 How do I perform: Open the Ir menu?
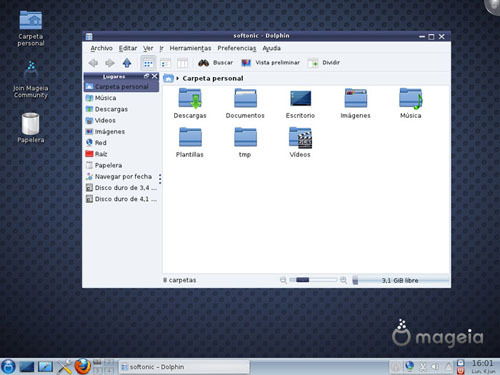click(x=161, y=48)
